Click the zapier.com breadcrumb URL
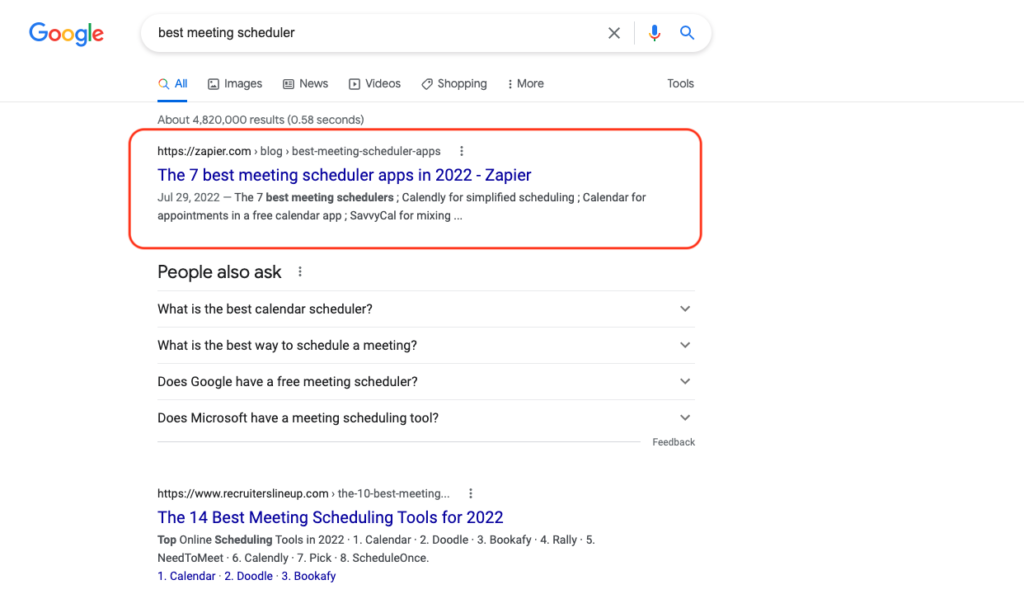The width and height of the screenshot is (1024, 613). point(298,151)
